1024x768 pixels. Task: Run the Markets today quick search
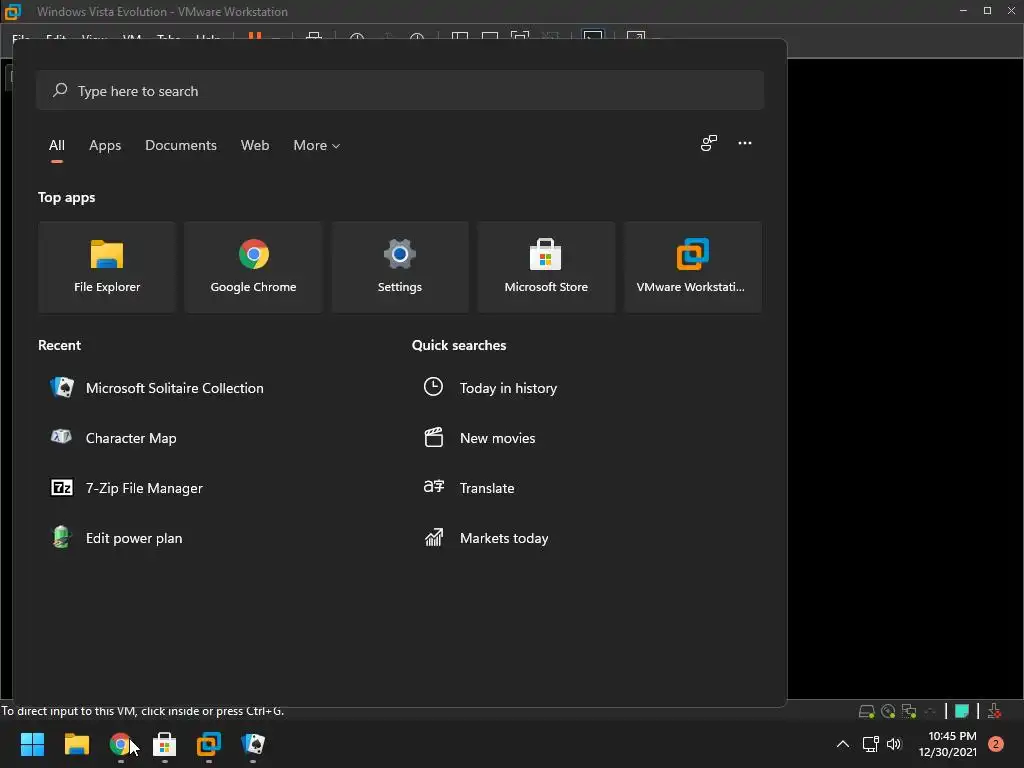[x=487, y=538]
